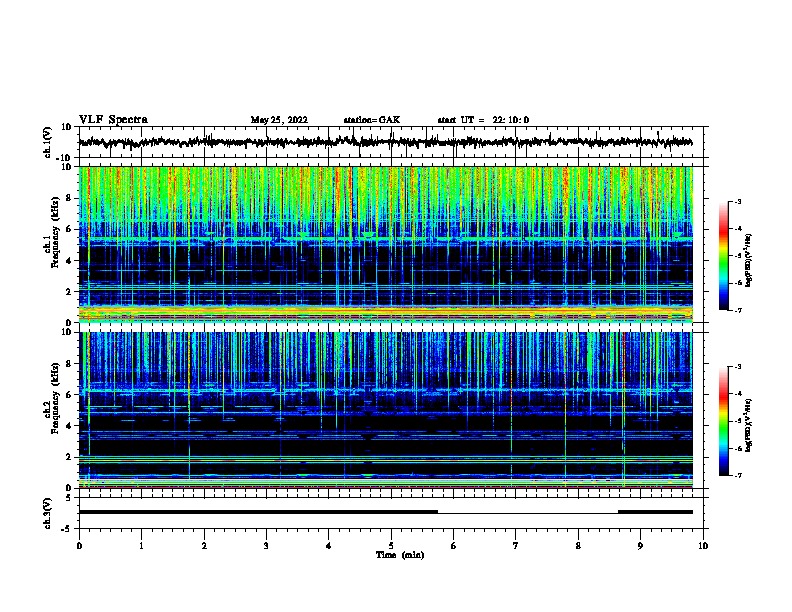Click the ch.1 "Frequency (kHz)" axis label
The height and width of the screenshot is (612, 792).
coord(56,232)
